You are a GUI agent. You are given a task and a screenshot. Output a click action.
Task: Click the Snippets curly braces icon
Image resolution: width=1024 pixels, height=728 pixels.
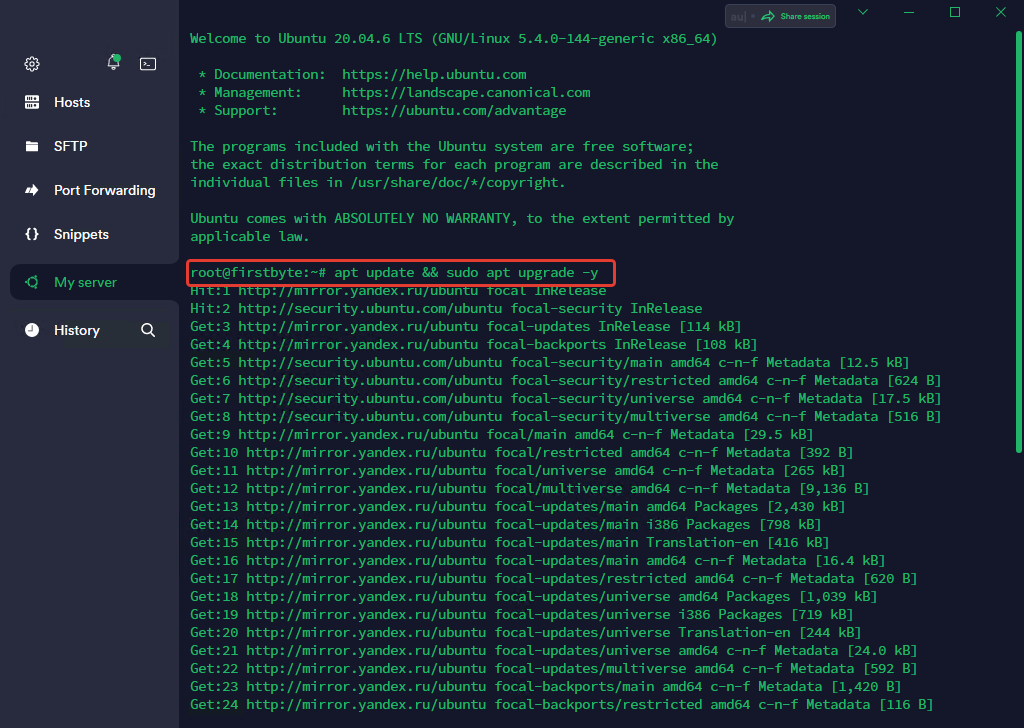click(32, 234)
